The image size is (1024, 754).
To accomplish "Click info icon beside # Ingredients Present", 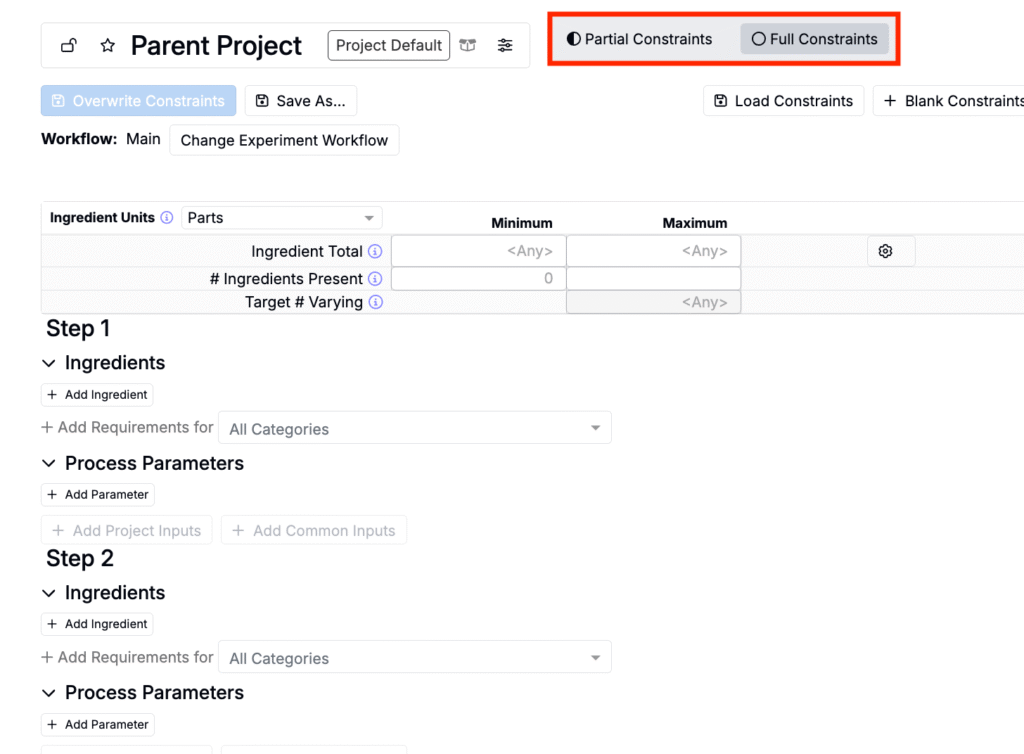I will (x=375, y=279).
